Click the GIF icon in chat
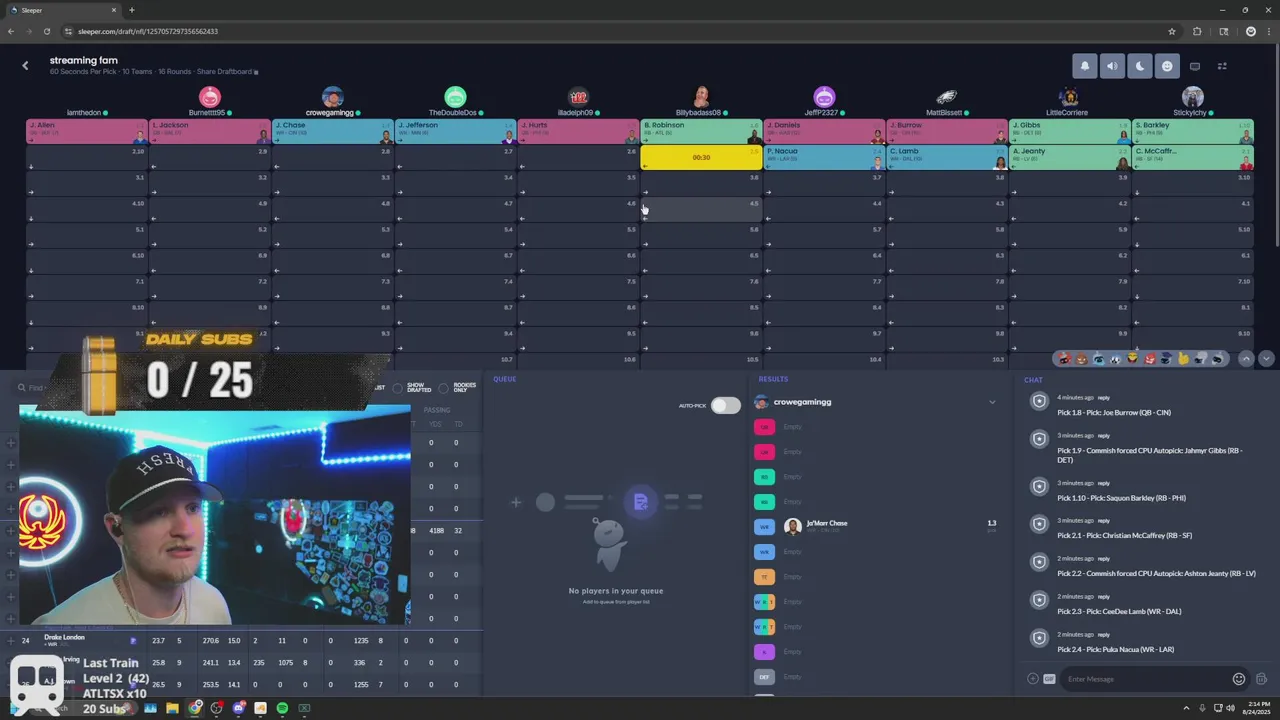The width and height of the screenshot is (1280, 720). (1049, 679)
